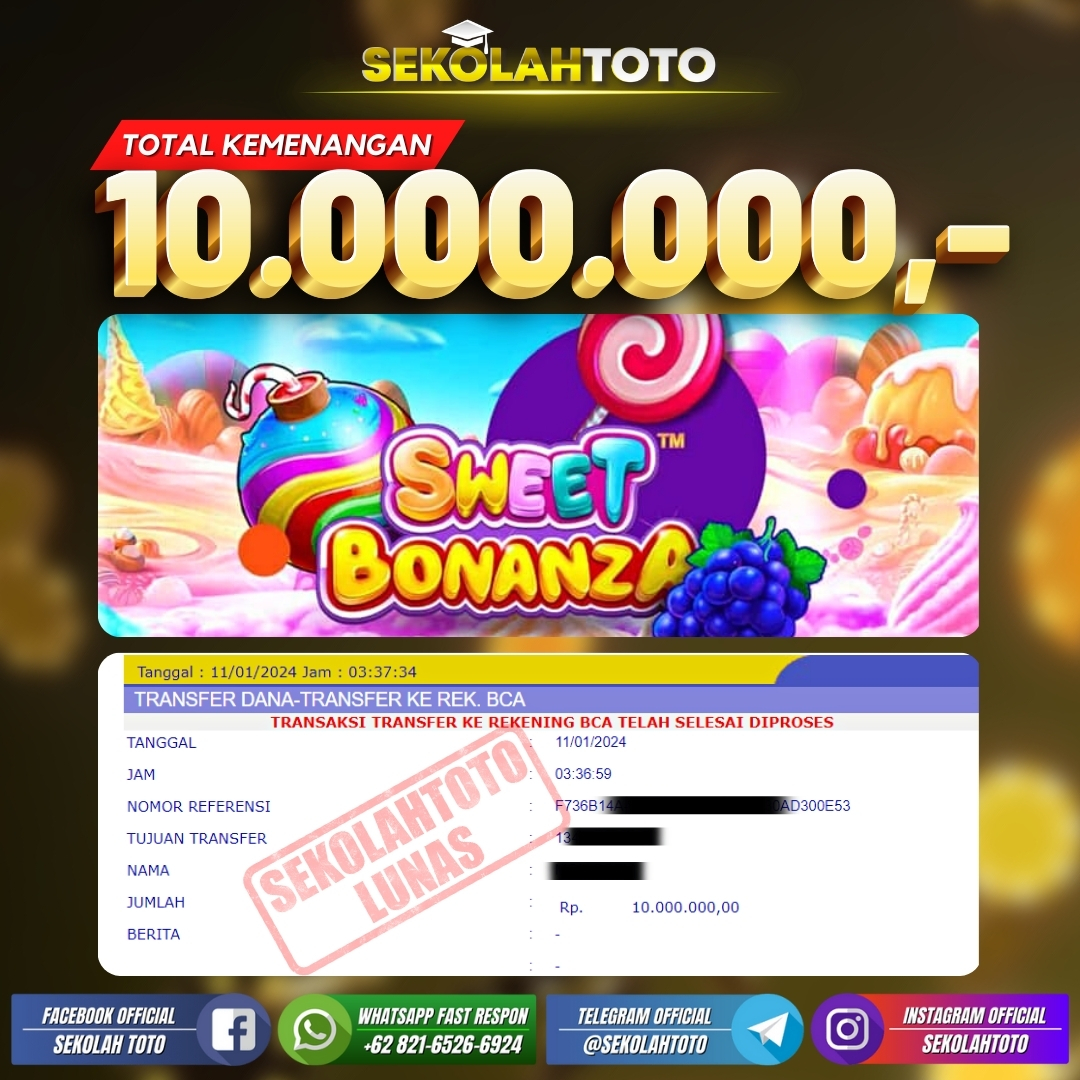Click the Nomor Referensi value field
This screenshot has width=1080, height=1080.
[703, 805]
